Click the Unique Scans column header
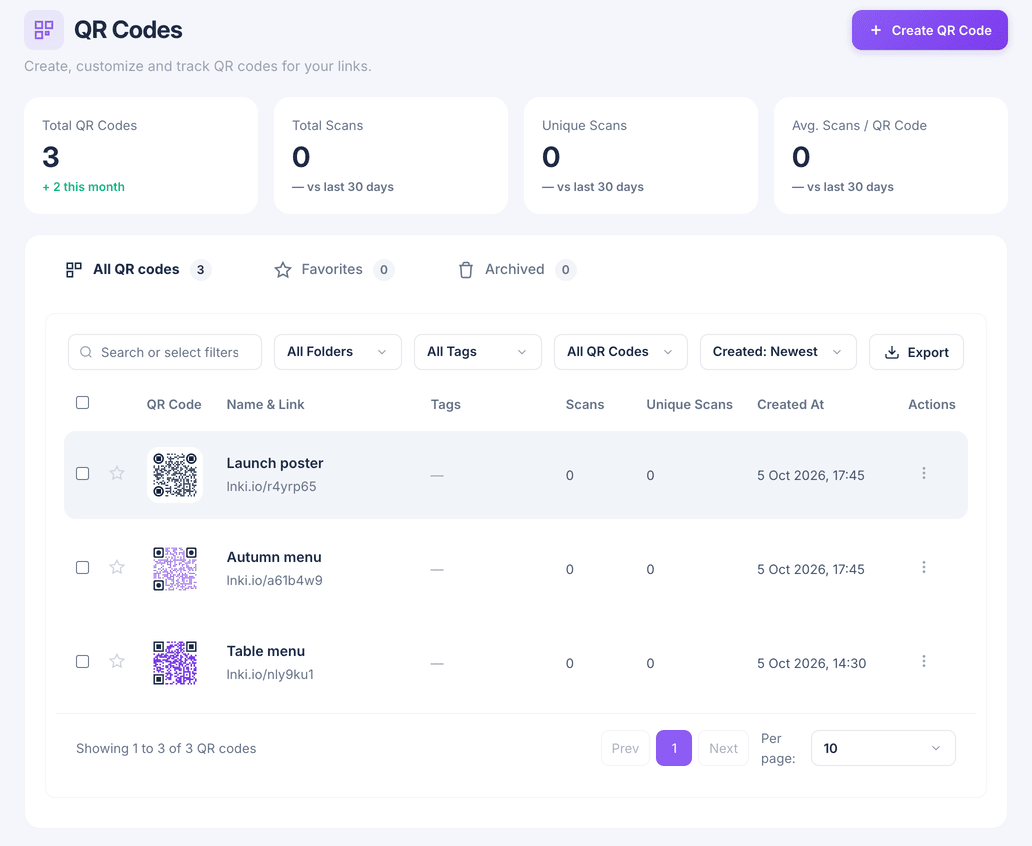This screenshot has height=846, width=1032. 689,405
